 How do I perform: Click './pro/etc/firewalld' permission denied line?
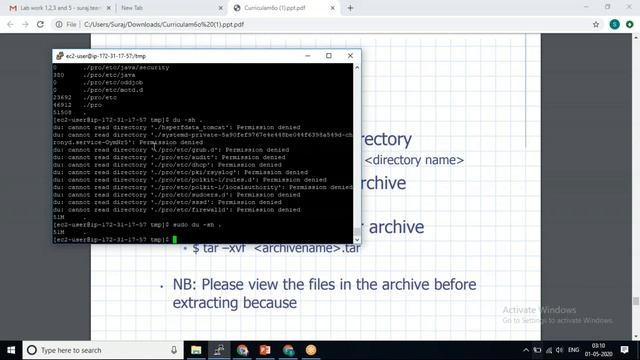click(x=177, y=210)
